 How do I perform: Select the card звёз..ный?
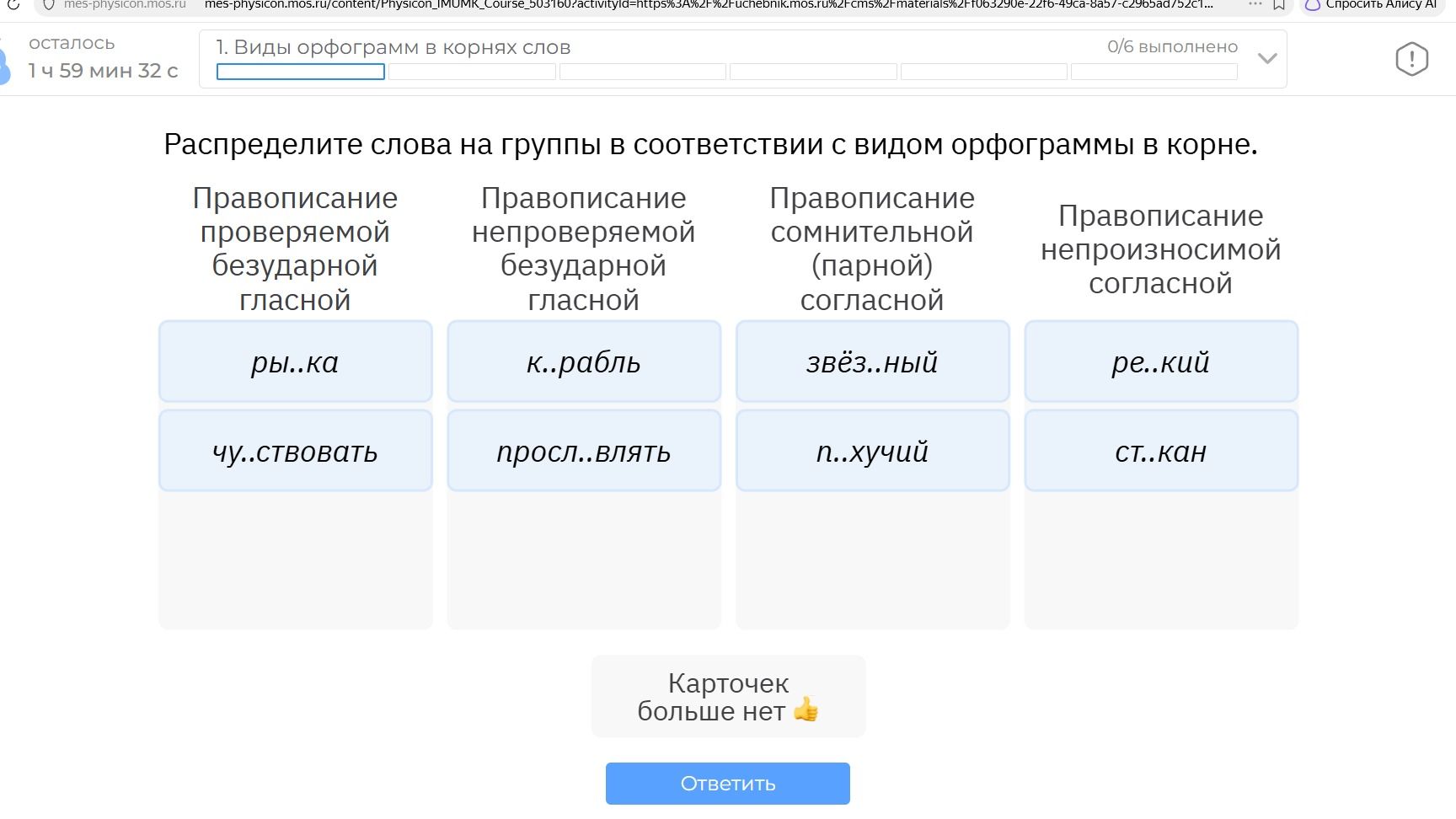point(872,361)
